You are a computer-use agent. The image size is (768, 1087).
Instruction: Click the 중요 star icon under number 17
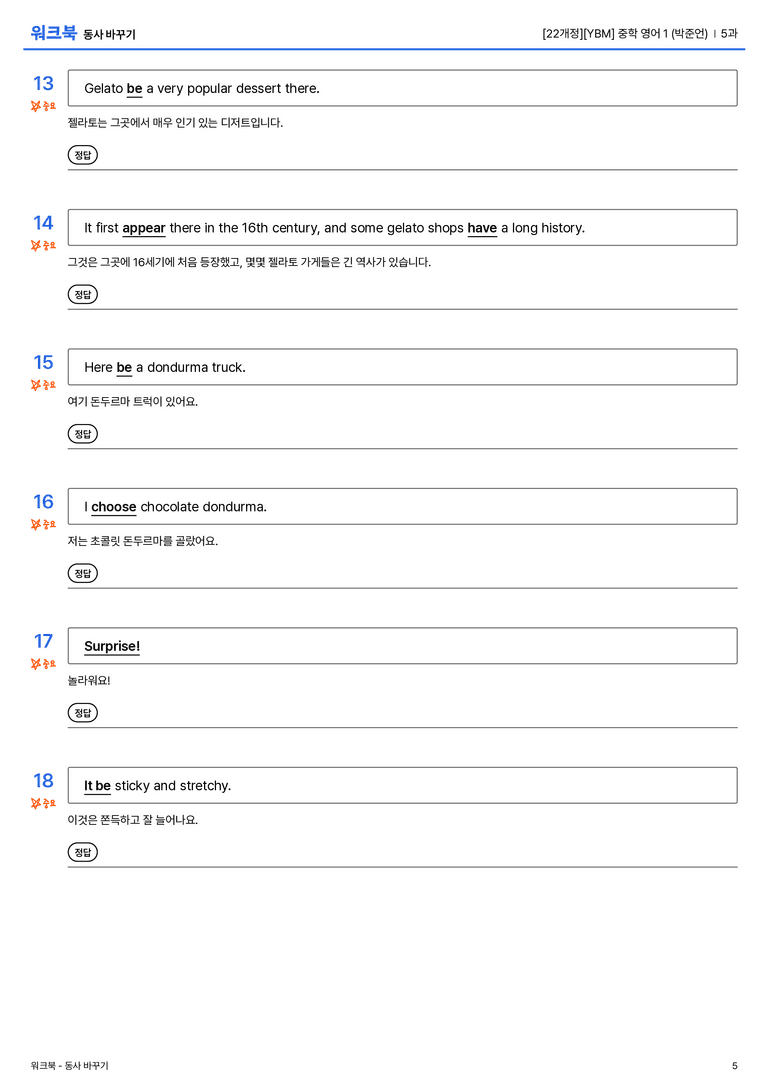click(x=36, y=663)
